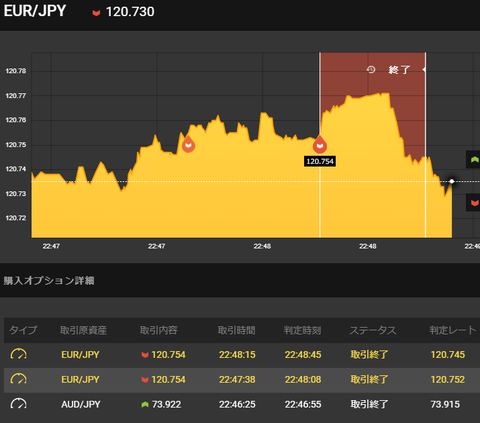Click the タイプ column header
The height and width of the screenshot is (423, 480).
(23, 330)
